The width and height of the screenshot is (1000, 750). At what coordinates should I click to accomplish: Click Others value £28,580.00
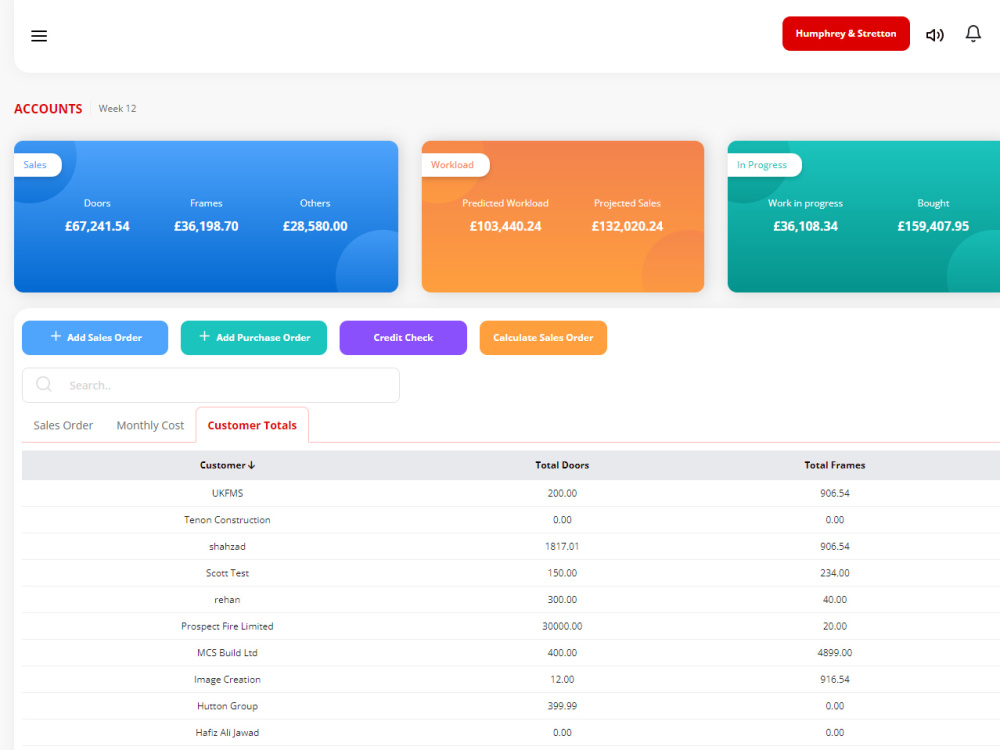[315, 226]
